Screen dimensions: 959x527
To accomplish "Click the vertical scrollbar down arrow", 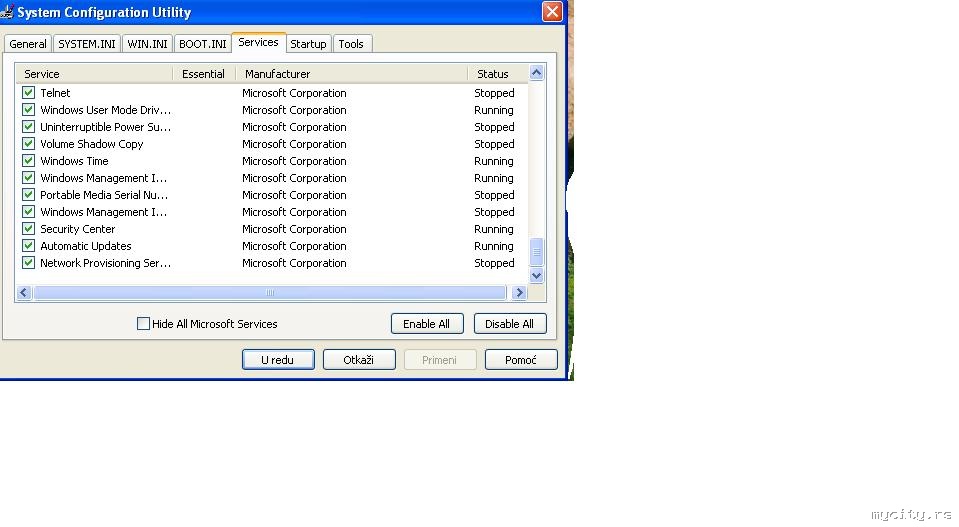I will click(536, 276).
